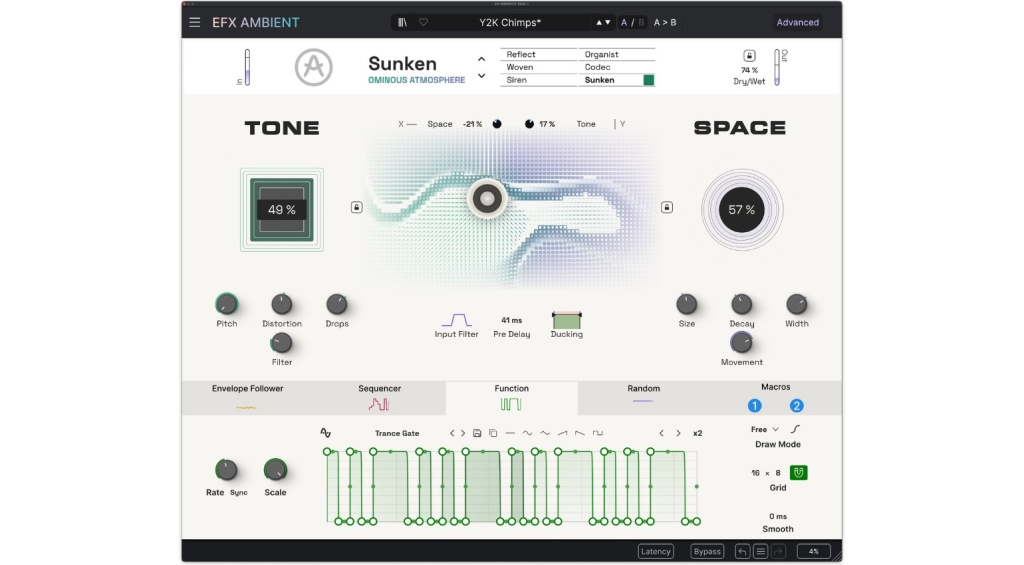Click the Space X-axis amount knob
The width and height of the screenshot is (1024, 565).
[x=497, y=124]
